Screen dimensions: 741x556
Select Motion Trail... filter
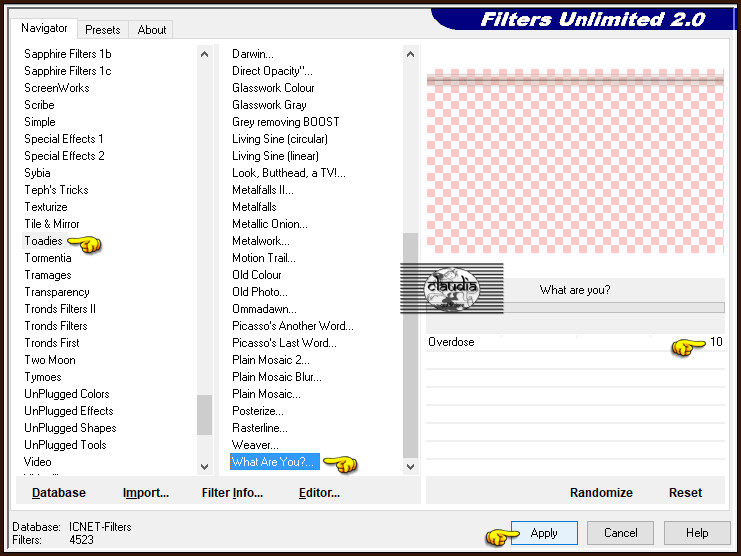[x=263, y=258]
